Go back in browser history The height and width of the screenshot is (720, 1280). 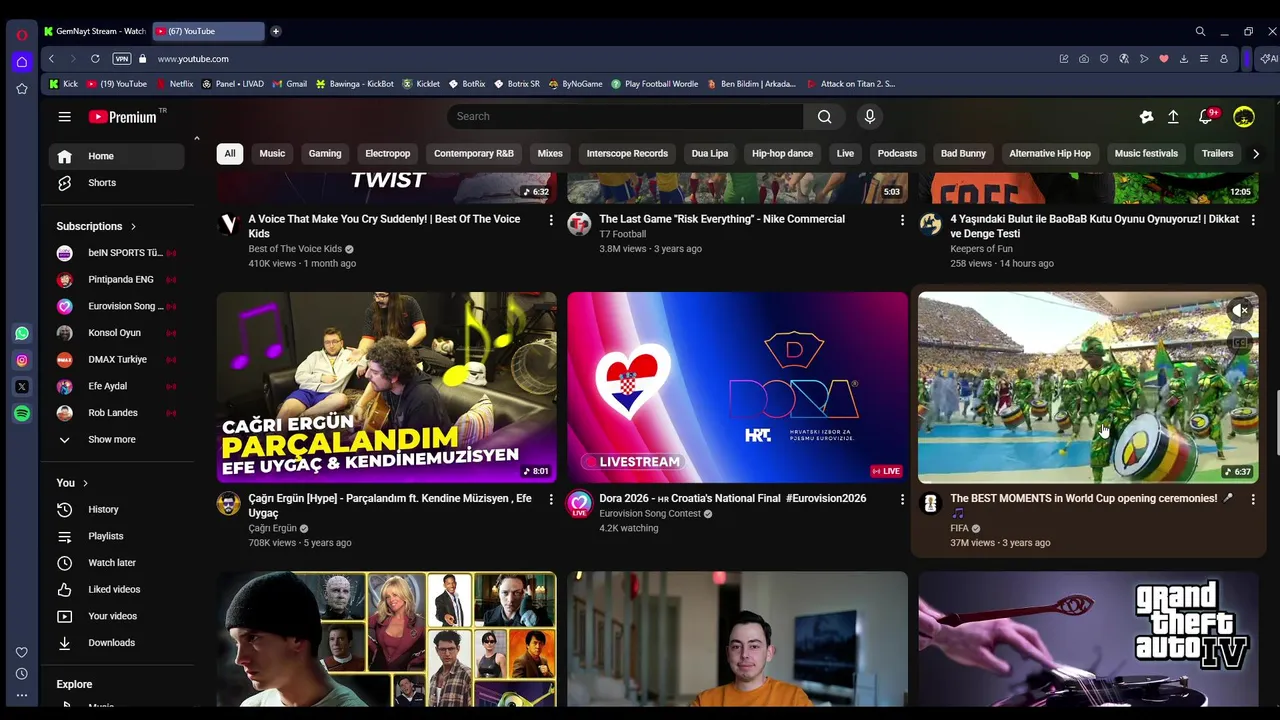tap(52, 59)
